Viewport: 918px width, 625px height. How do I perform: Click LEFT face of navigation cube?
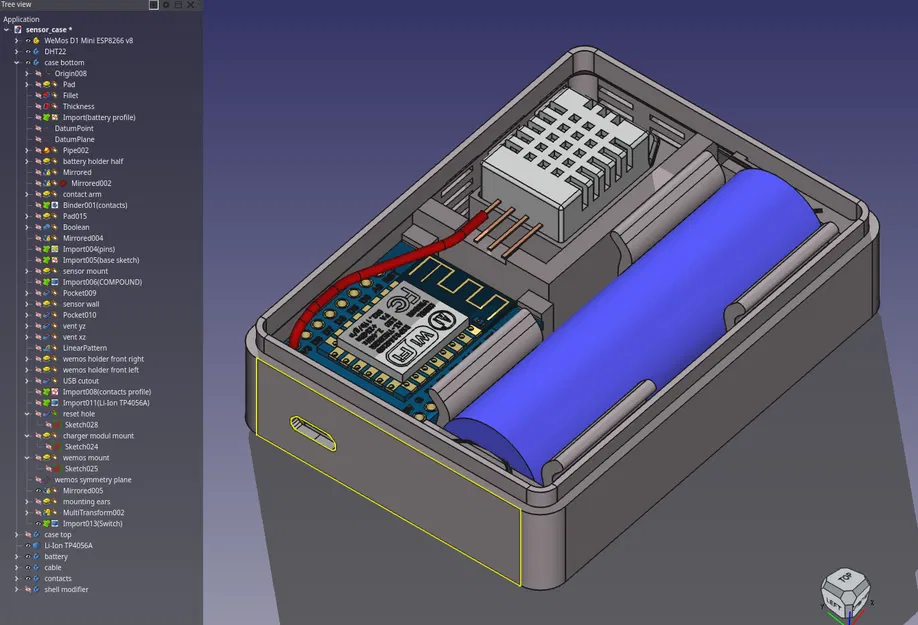tap(834, 603)
